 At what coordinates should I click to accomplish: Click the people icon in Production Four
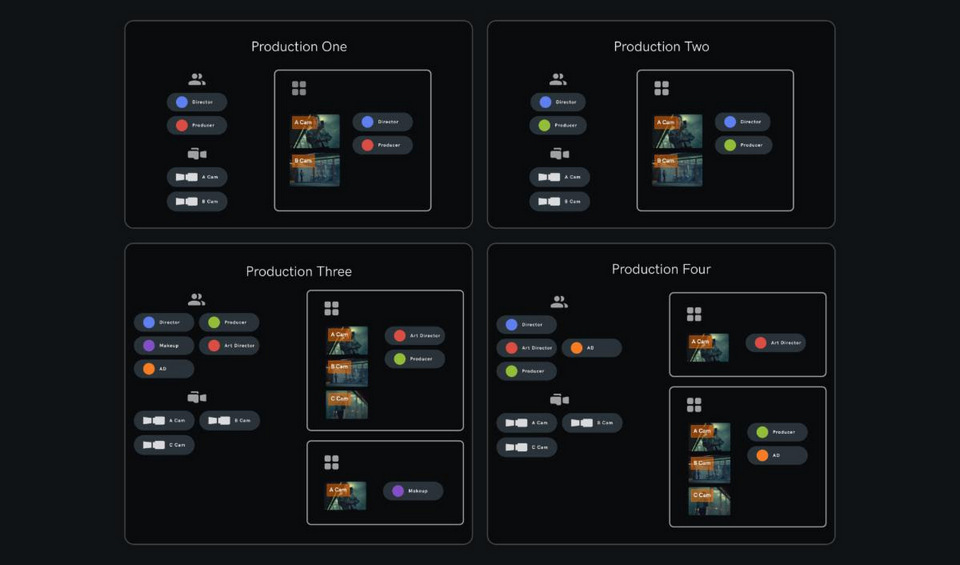[559, 301]
